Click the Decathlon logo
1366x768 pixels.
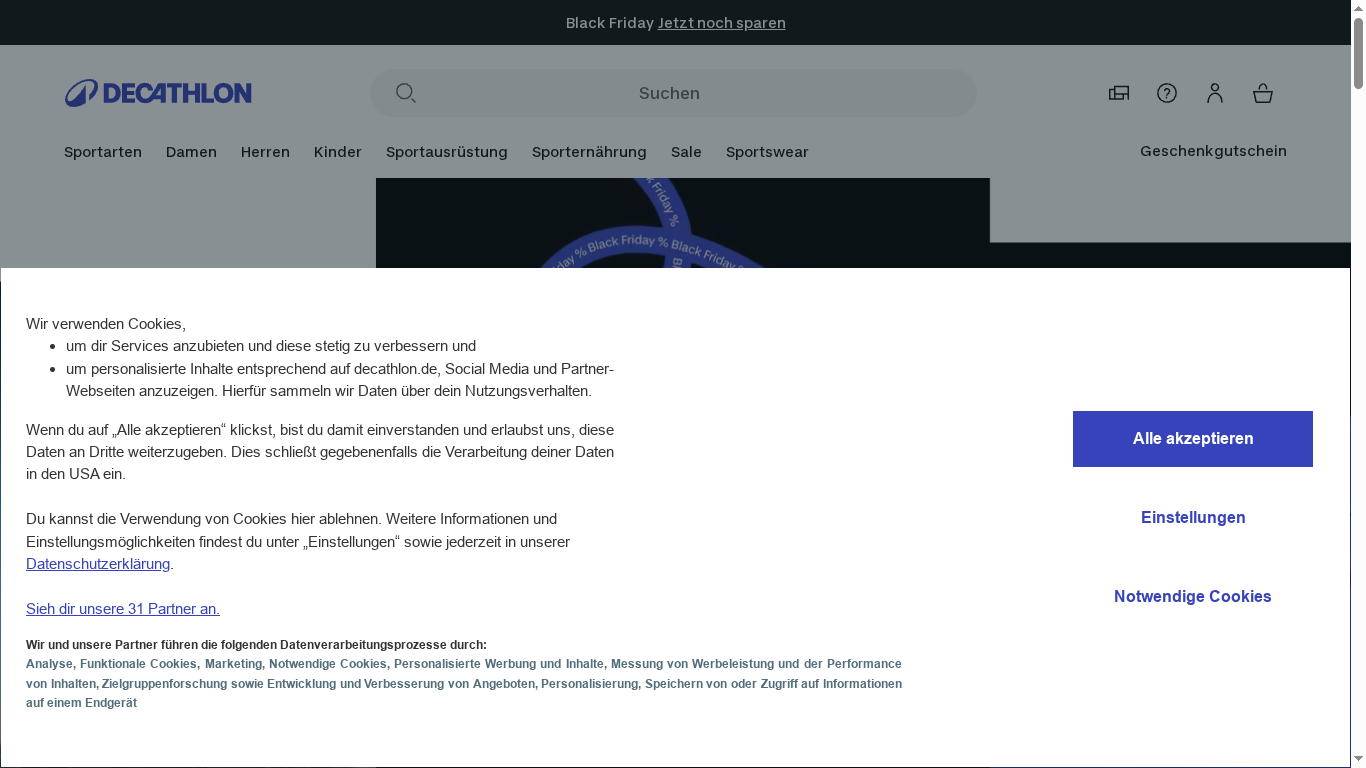coord(157,93)
